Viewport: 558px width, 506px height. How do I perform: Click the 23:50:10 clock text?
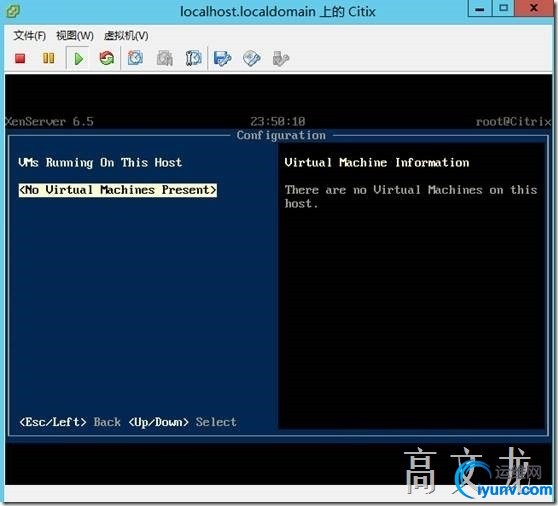pyautogui.click(x=278, y=121)
